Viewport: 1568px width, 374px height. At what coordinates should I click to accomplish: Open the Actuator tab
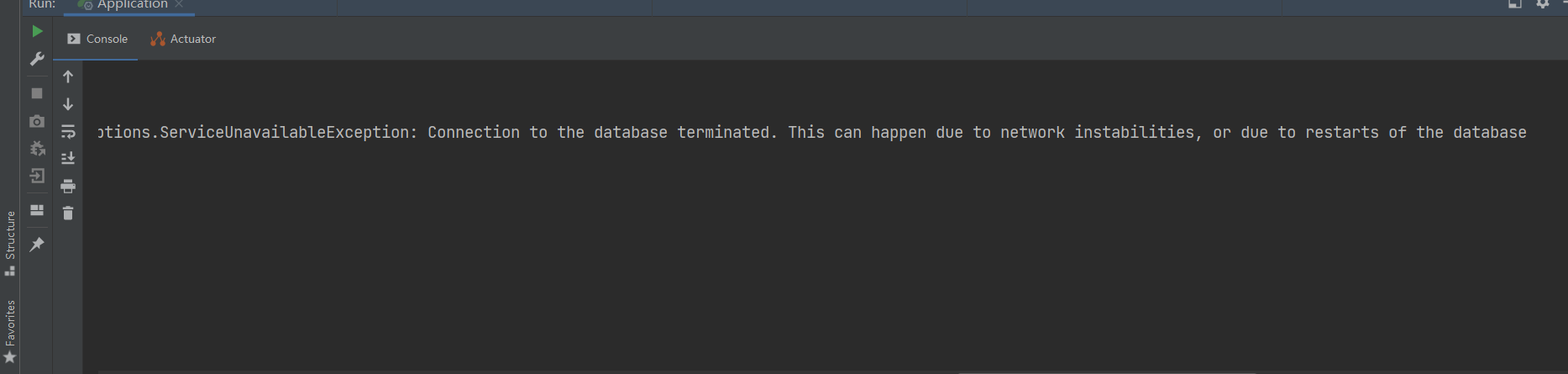tap(183, 39)
